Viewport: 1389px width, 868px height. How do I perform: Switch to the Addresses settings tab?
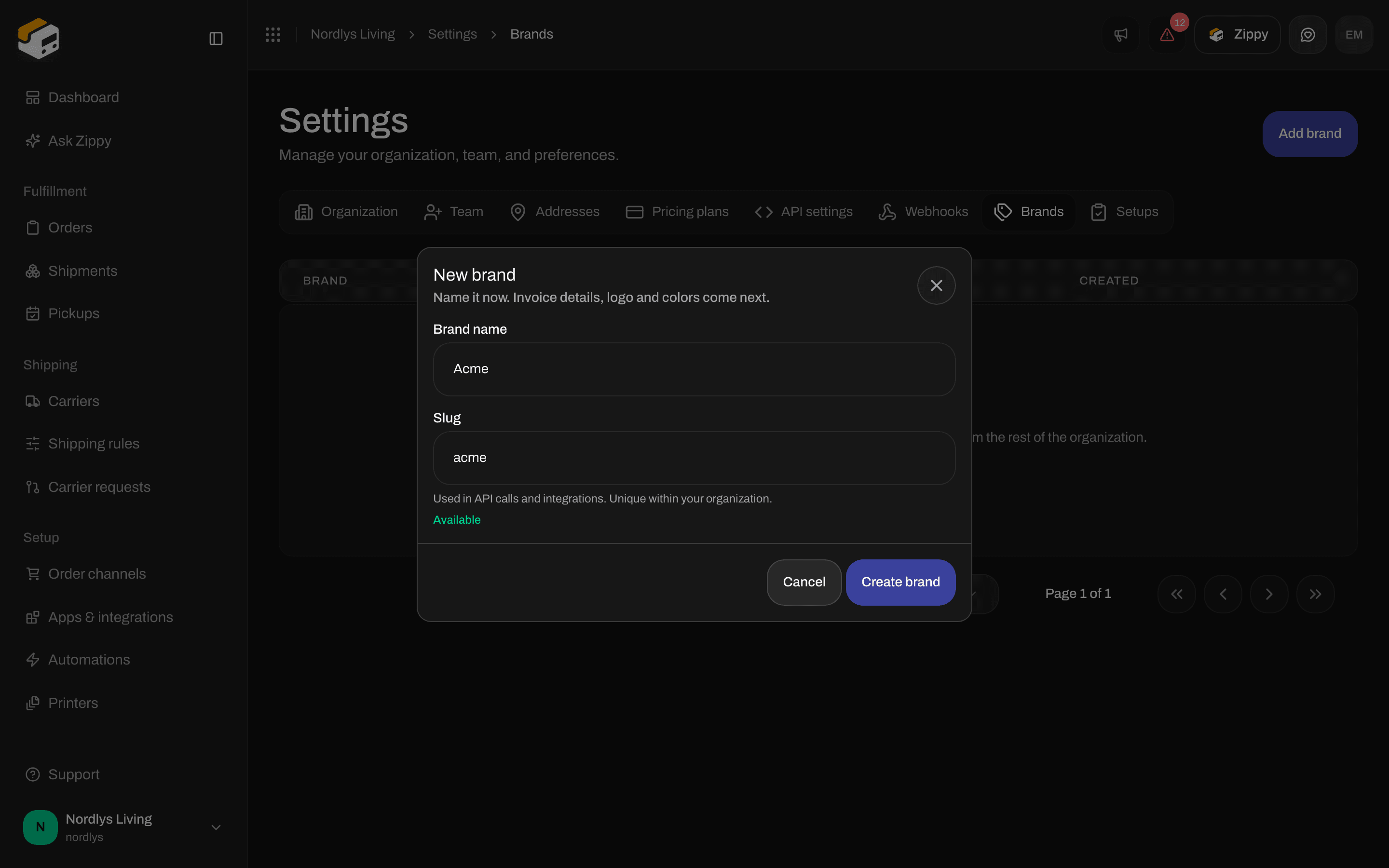pyautogui.click(x=555, y=212)
